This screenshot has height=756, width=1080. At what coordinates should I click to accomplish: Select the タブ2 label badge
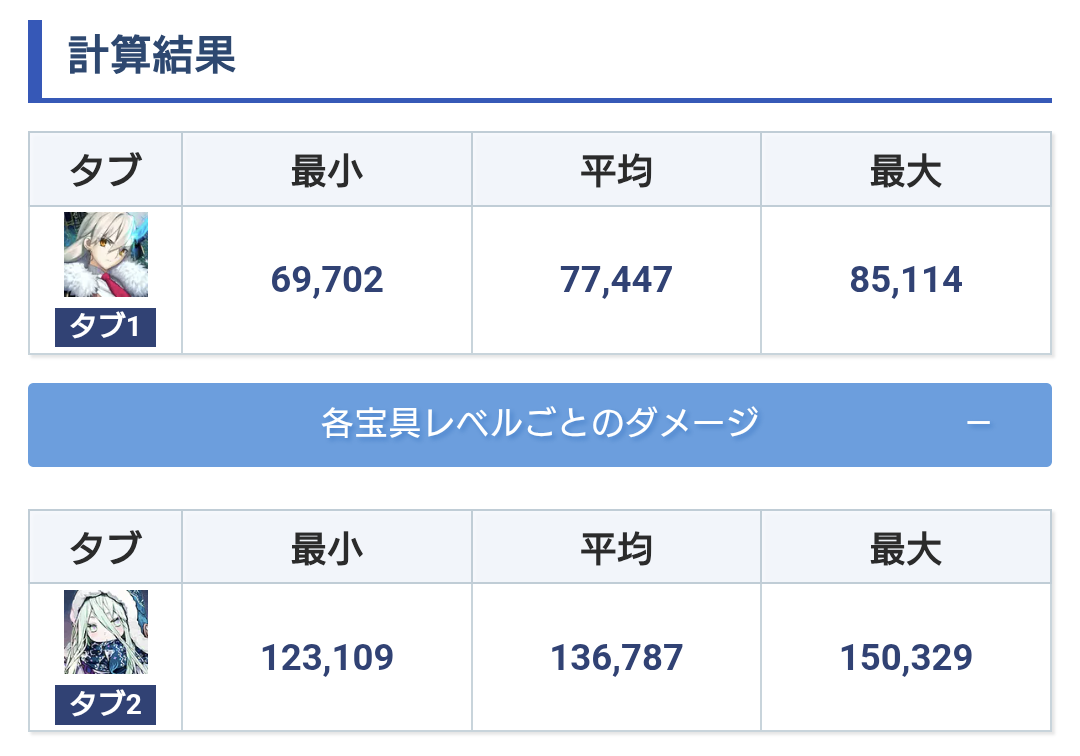[x=105, y=705]
